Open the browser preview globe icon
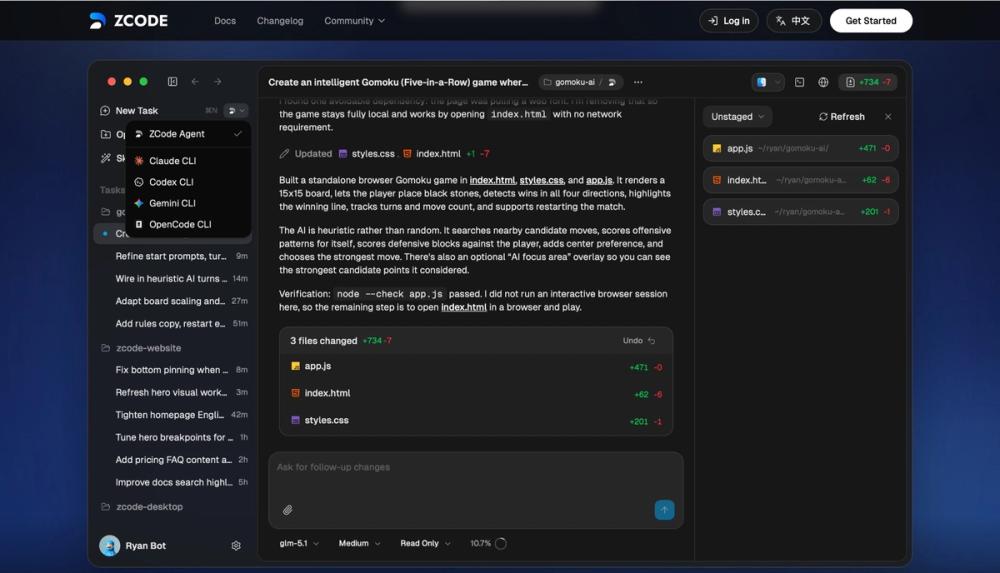 pyautogui.click(x=823, y=82)
